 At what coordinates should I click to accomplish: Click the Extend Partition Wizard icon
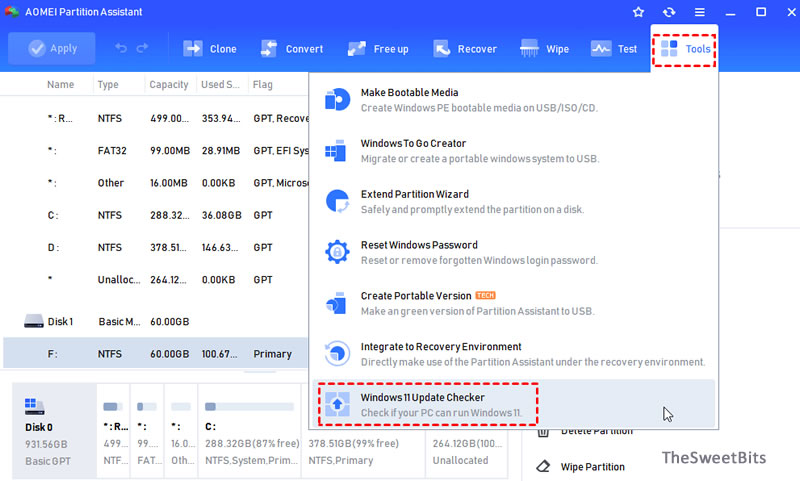337,201
